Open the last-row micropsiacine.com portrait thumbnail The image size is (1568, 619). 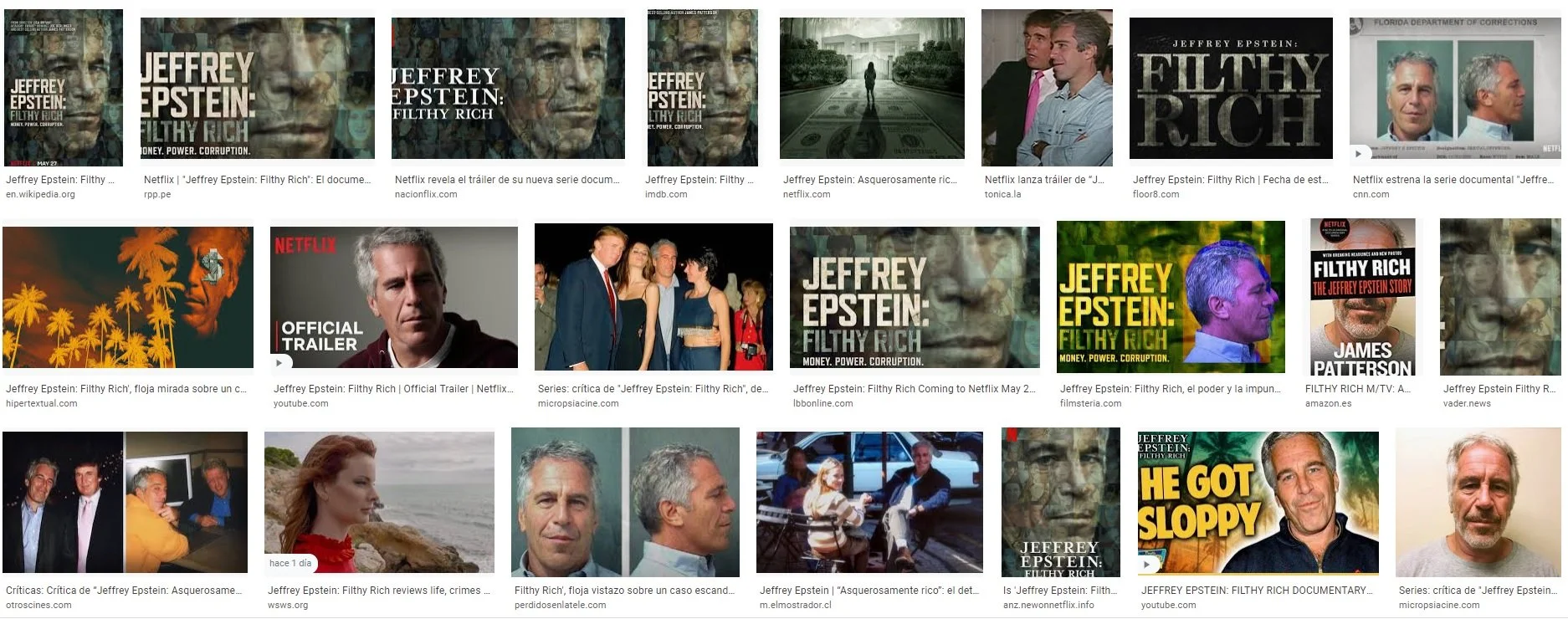coord(1478,502)
